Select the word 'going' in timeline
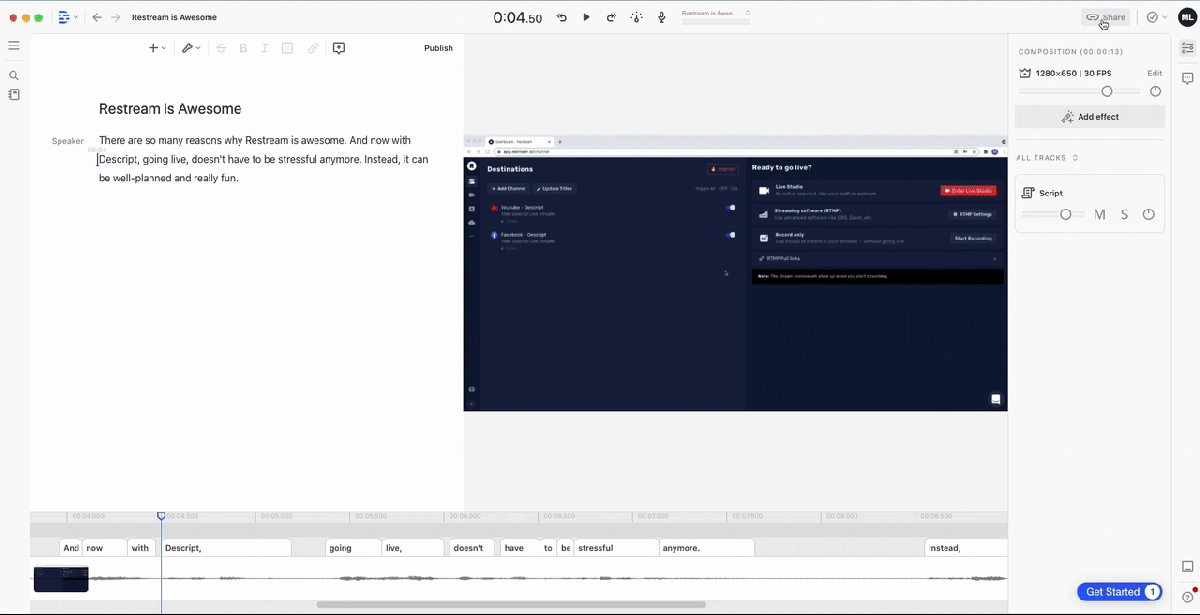 tap(353, 548)
